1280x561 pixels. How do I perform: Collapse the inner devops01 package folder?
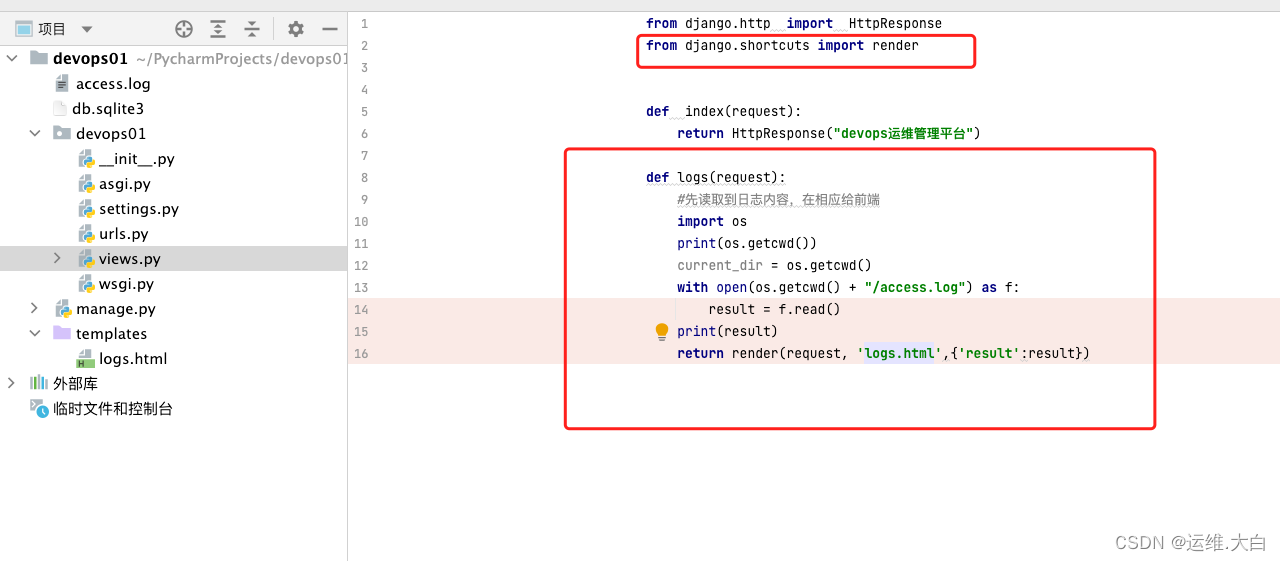35,133
